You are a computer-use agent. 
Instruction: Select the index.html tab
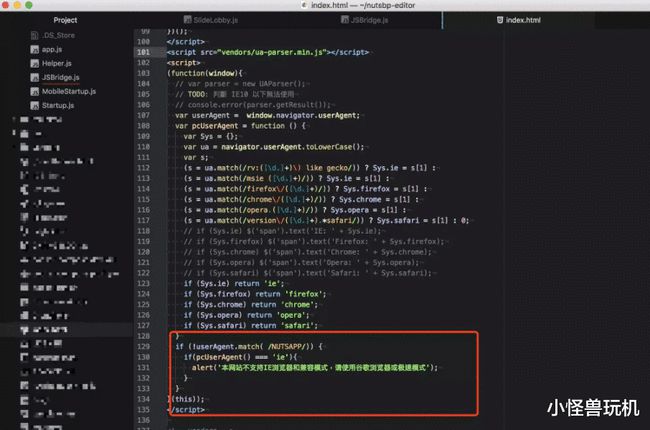pyautogui.click(x=519, y=20)
